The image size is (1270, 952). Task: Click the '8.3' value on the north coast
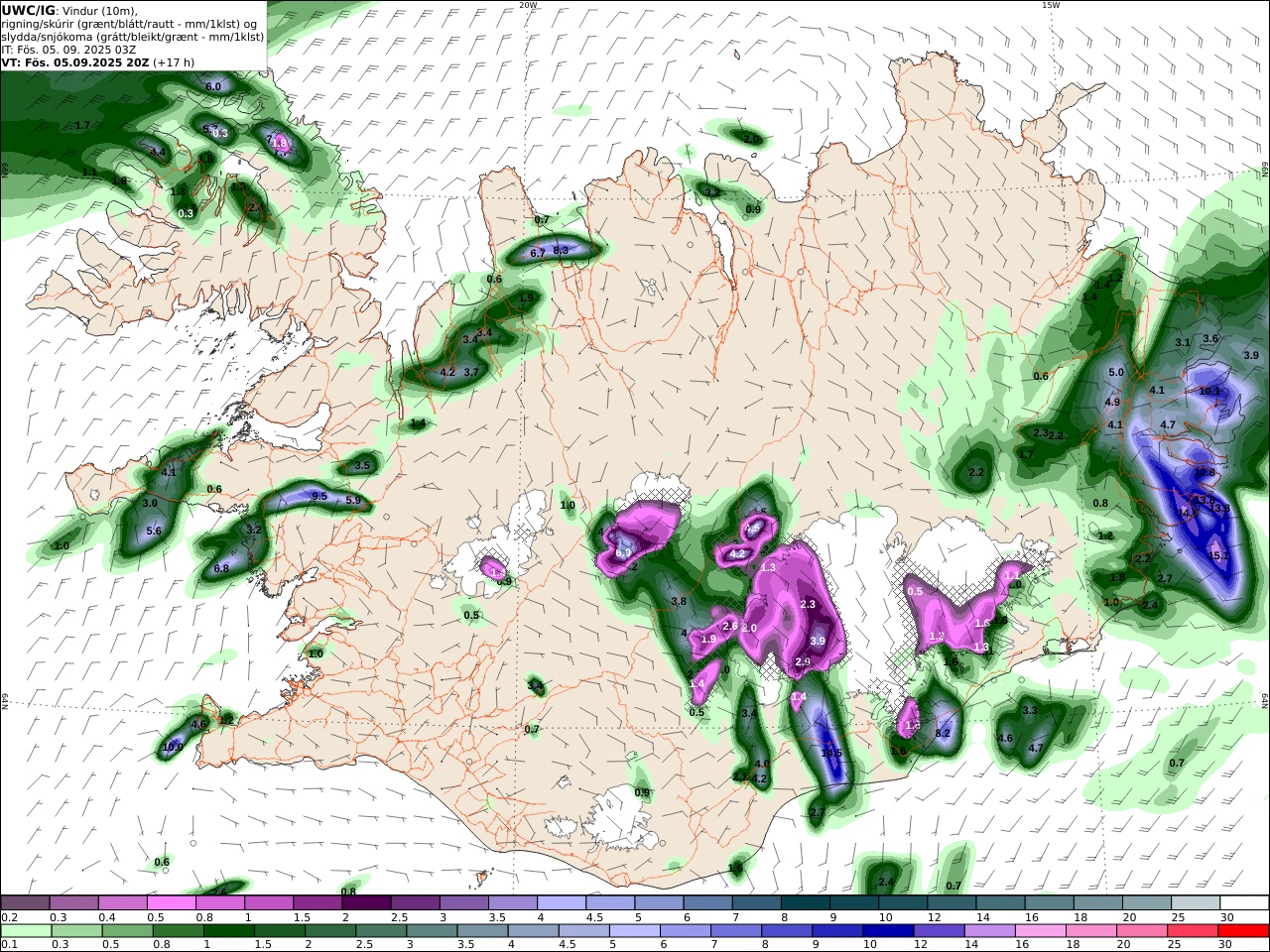pos(561,251)
